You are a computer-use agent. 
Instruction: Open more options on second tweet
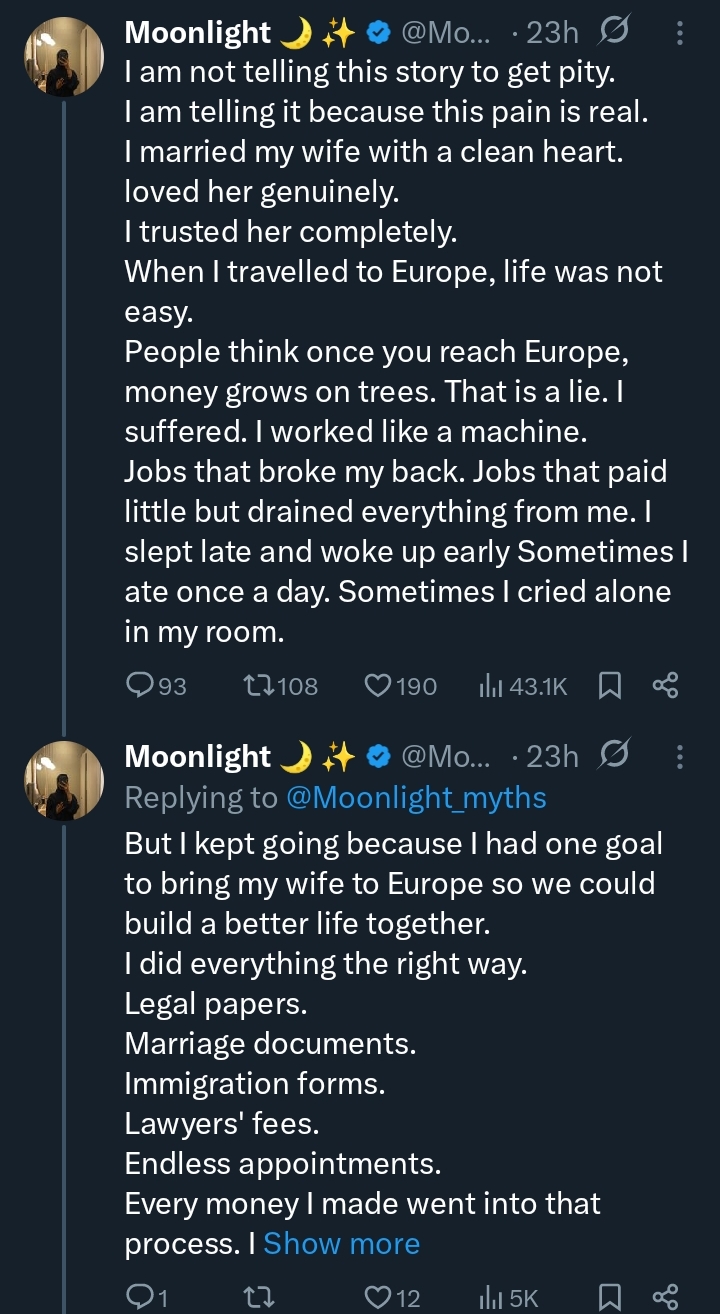[x=680, y=757]
